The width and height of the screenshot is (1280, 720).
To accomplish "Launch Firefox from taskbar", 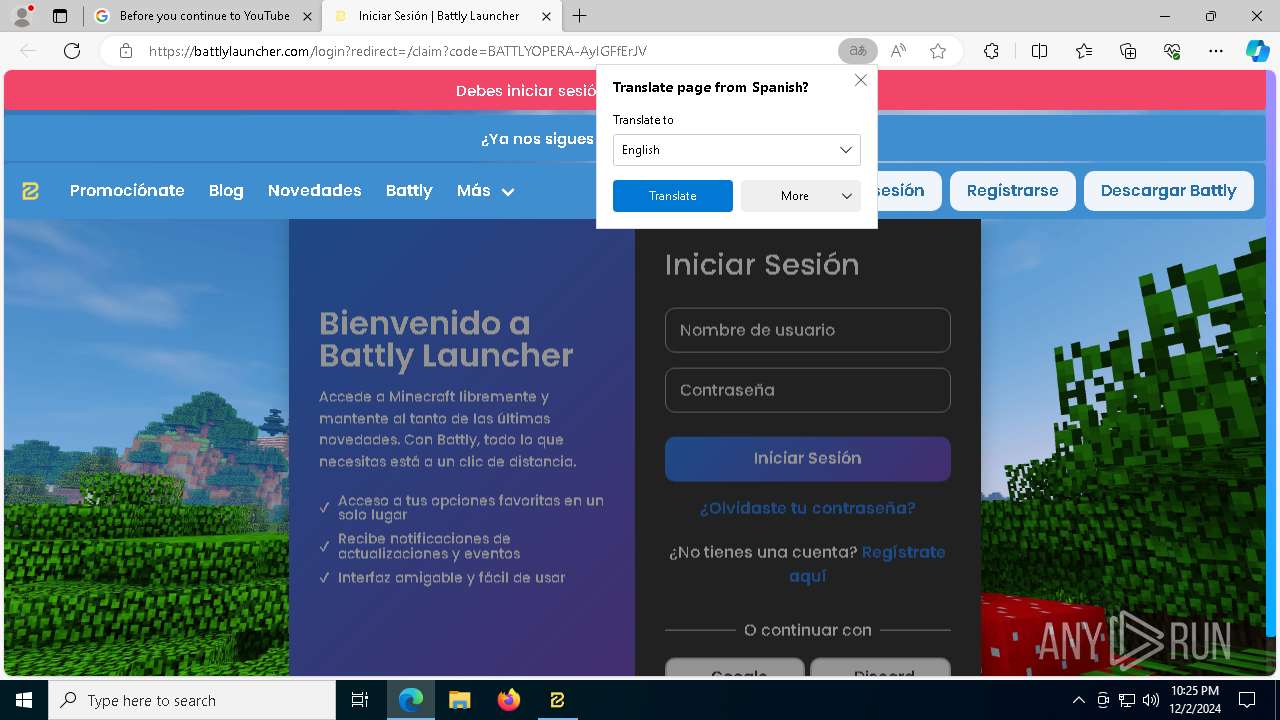I will pyautogui.click(x=509, y=700).
